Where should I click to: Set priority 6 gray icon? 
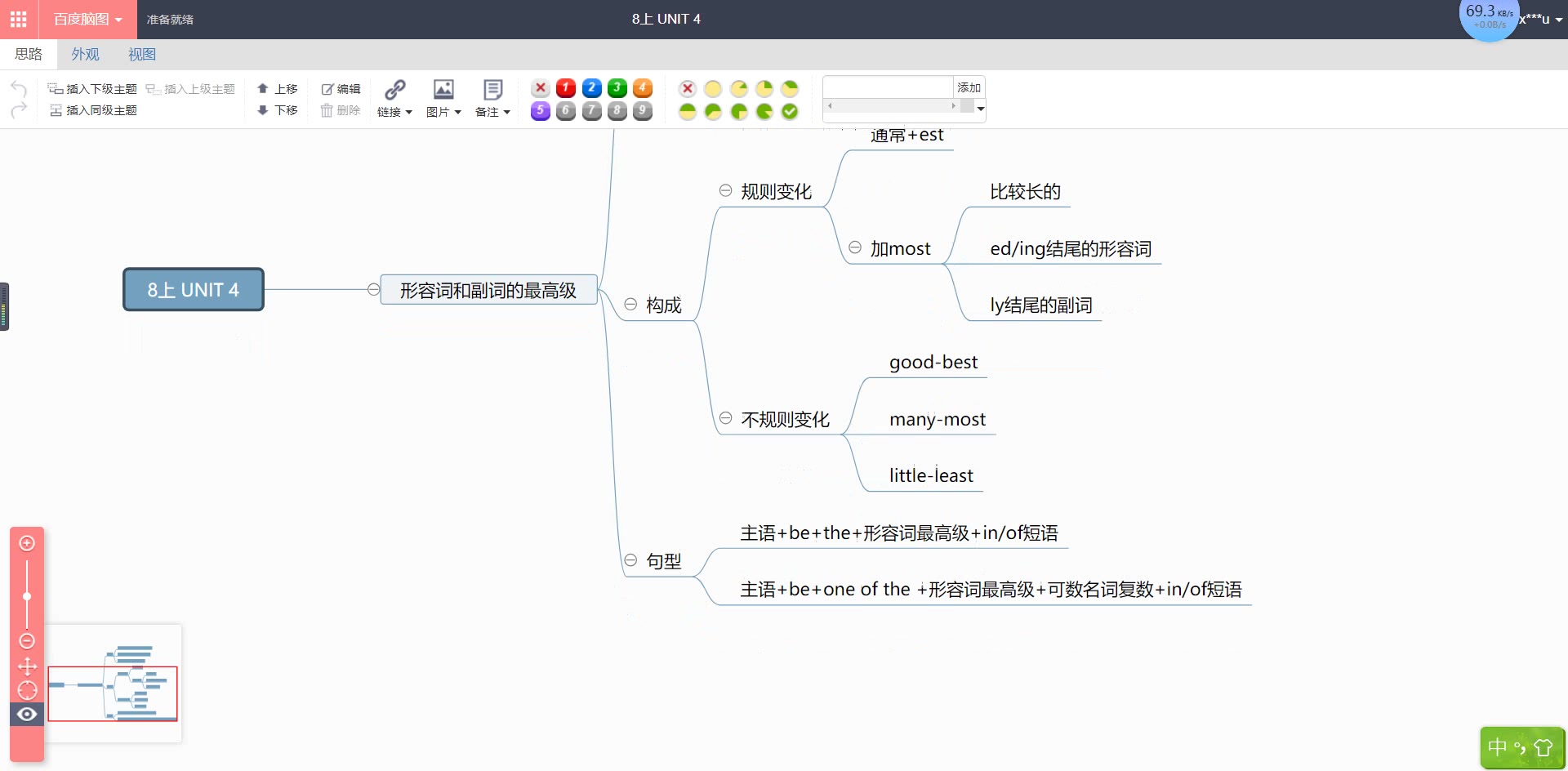coord(566,111)
